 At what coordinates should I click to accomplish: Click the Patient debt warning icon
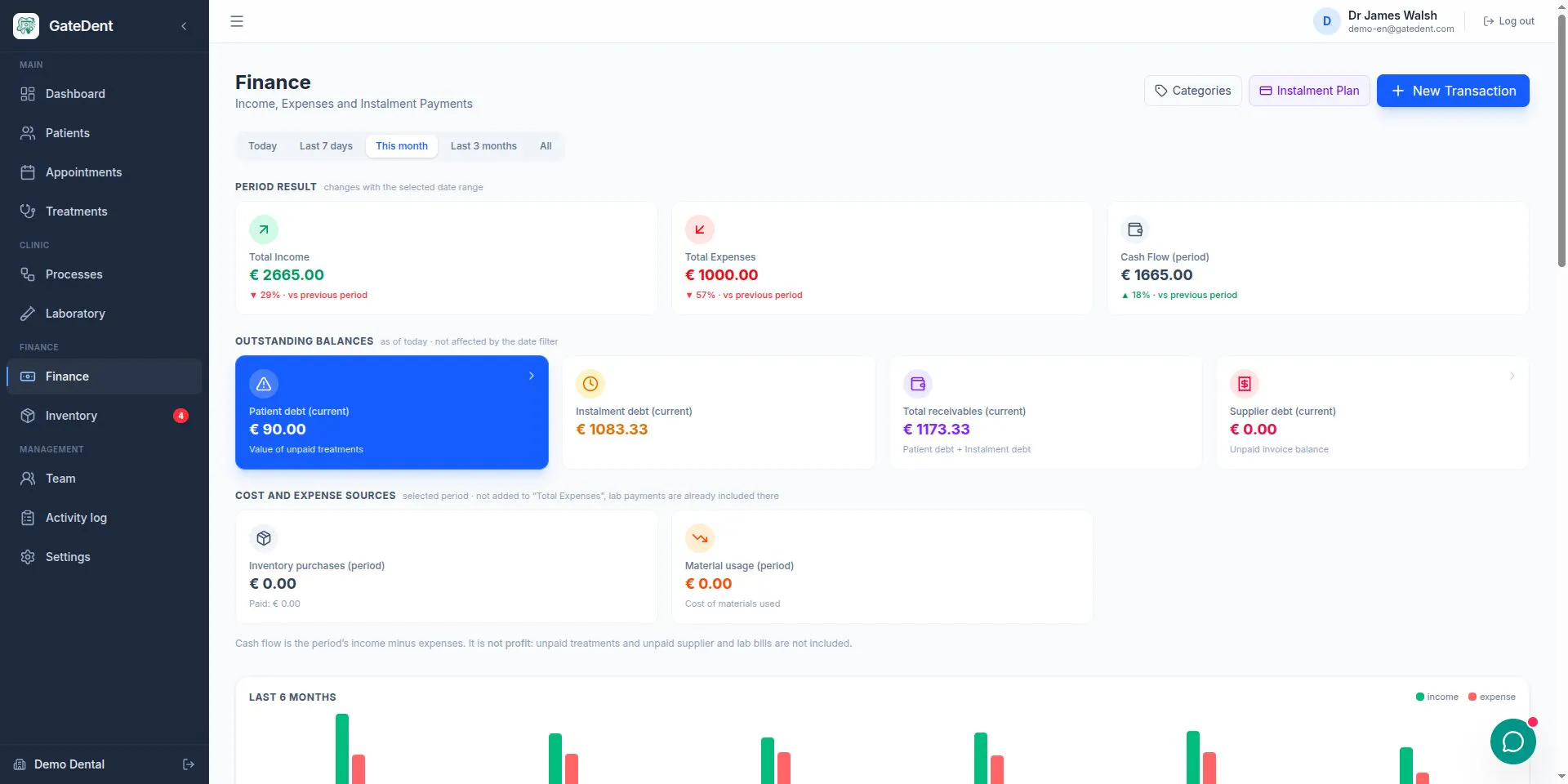tap(264, 384)
